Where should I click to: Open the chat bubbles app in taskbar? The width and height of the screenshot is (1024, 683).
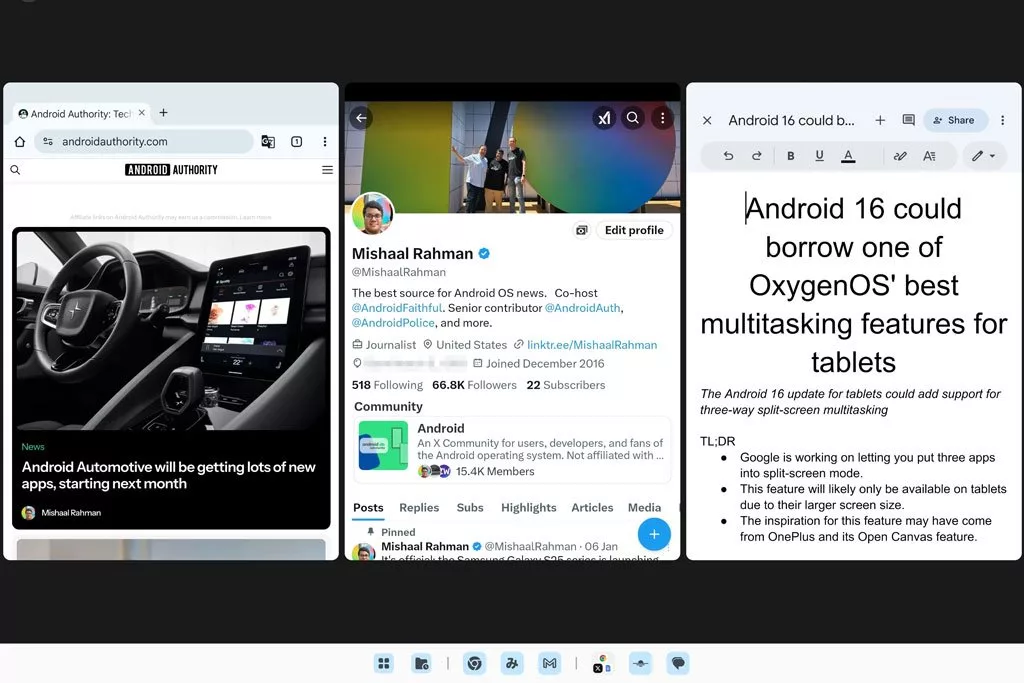[678, 663]
